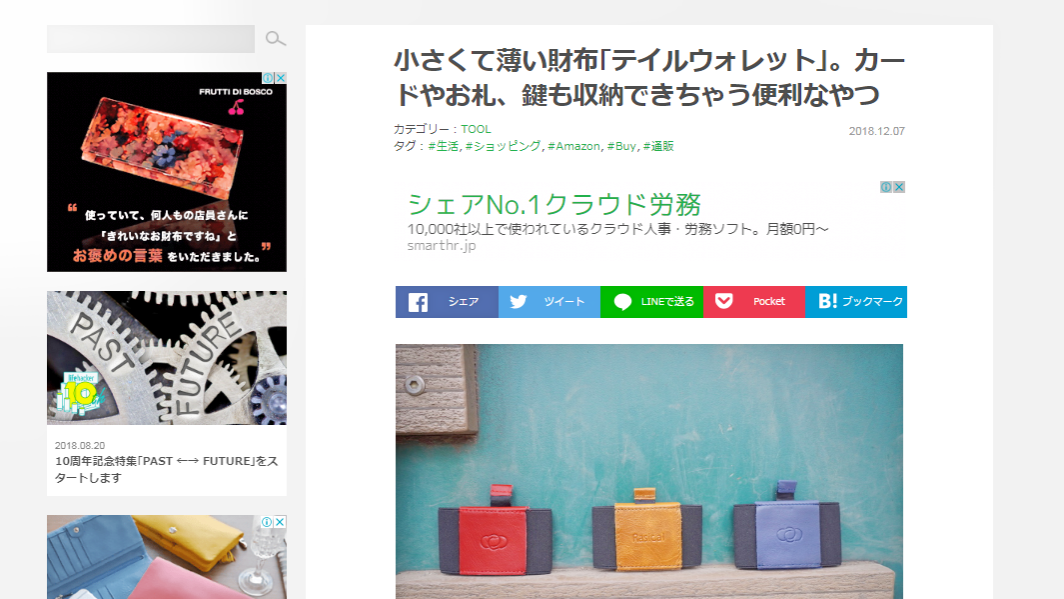1064x599 pixels.
Task: Open ad info icon on SmartHR banner
Action: pyautogui.click(x=886, y=187)
